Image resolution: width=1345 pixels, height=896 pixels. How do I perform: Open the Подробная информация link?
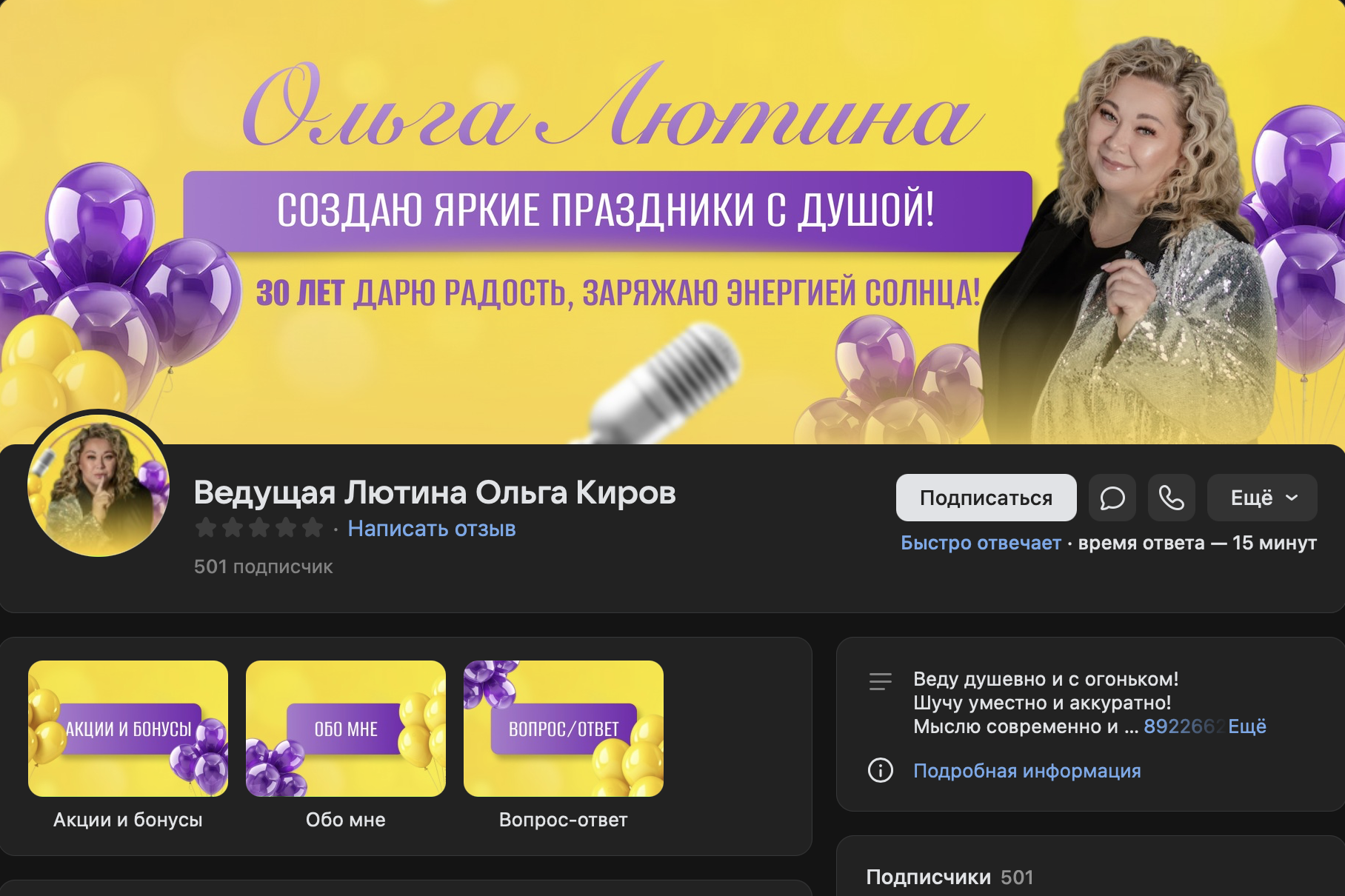point(1027,771)
